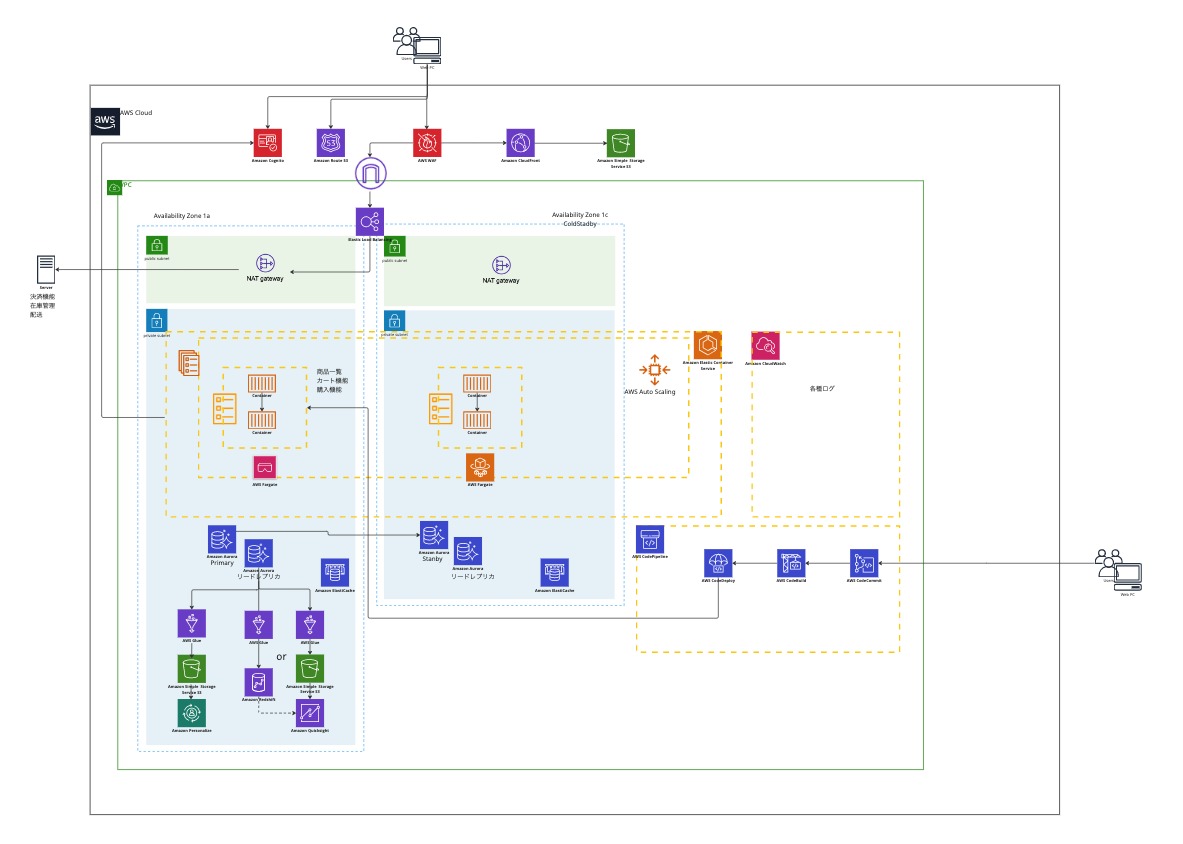Select the AWS logo badge
This screenshot has height=844, width=1183.
coord(105,121)
